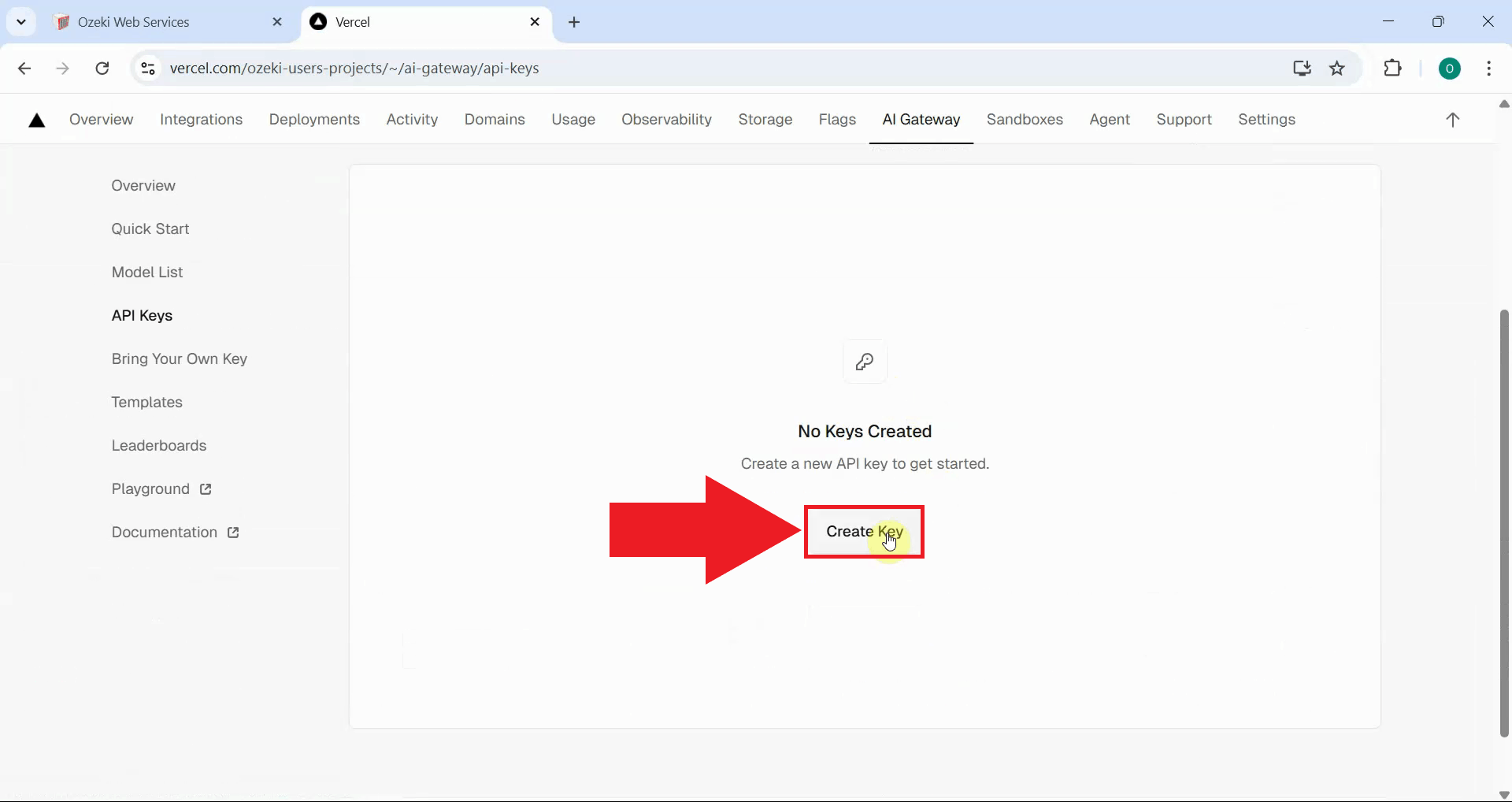
Task: Click the install site icon in the address bar
Action: [x=1303, y=68]
